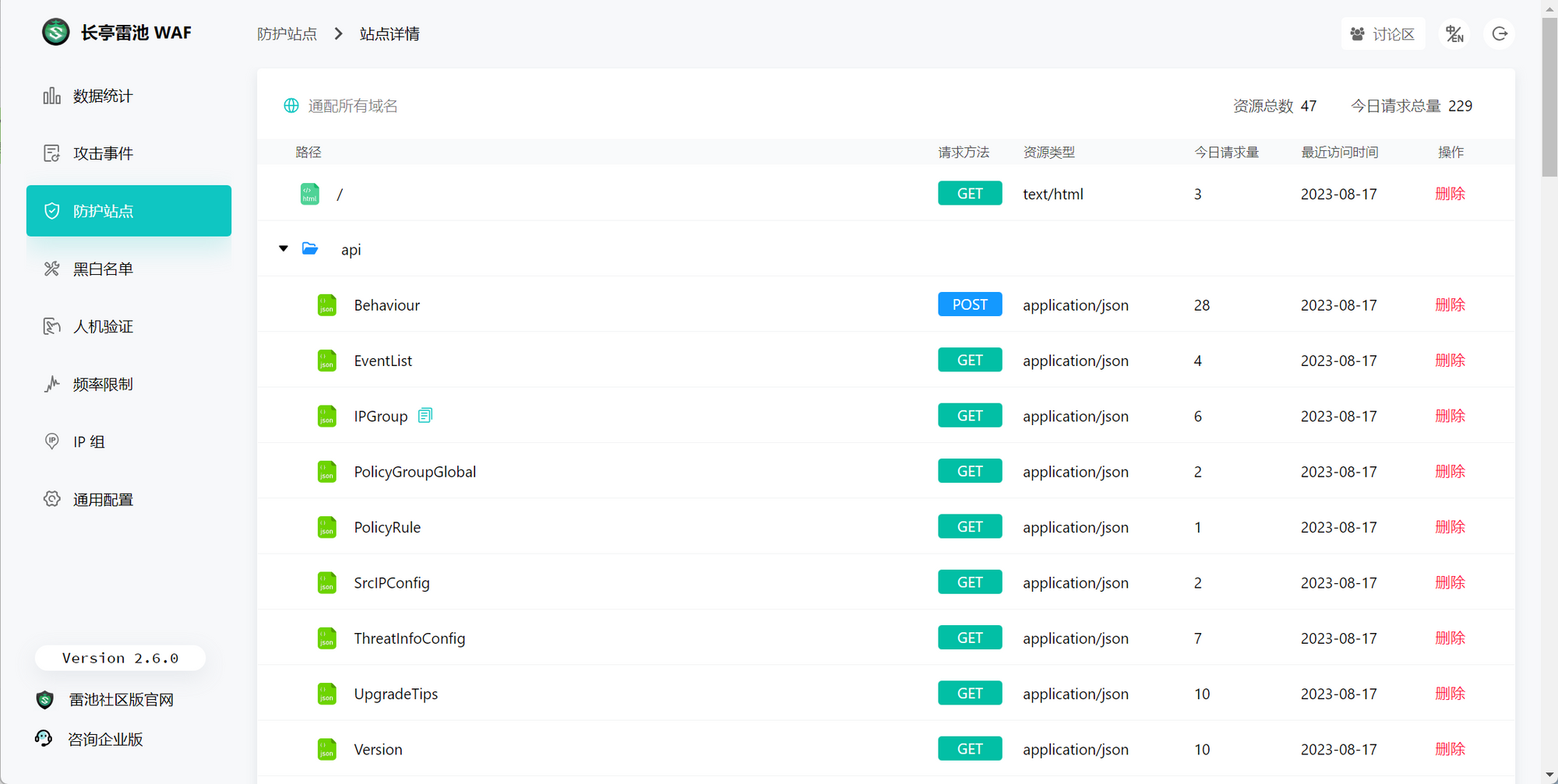This screenshot has height=784, width=1558.
Task: Click the document icon next to IPGroup
Action: coord(425,416)
